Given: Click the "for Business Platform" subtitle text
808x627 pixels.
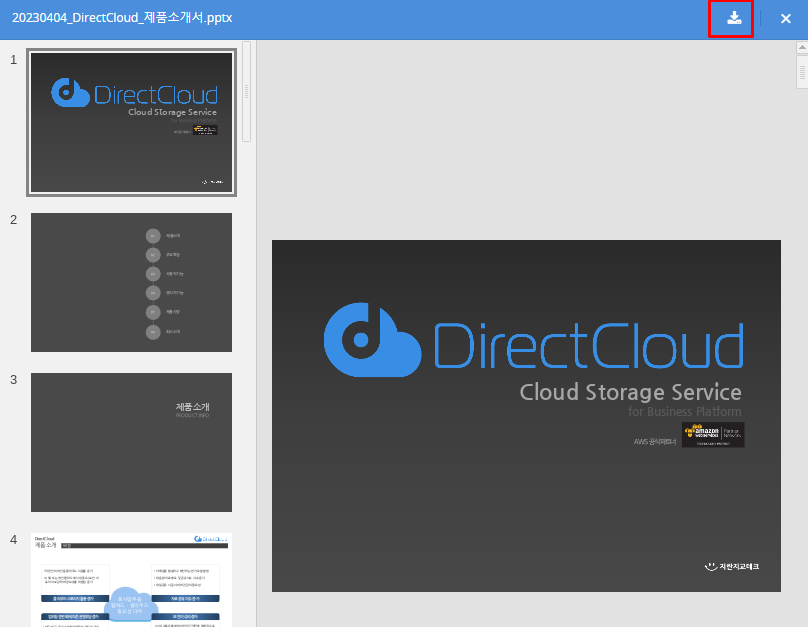Looking at the screenshot, I should (x=684, y=412).
